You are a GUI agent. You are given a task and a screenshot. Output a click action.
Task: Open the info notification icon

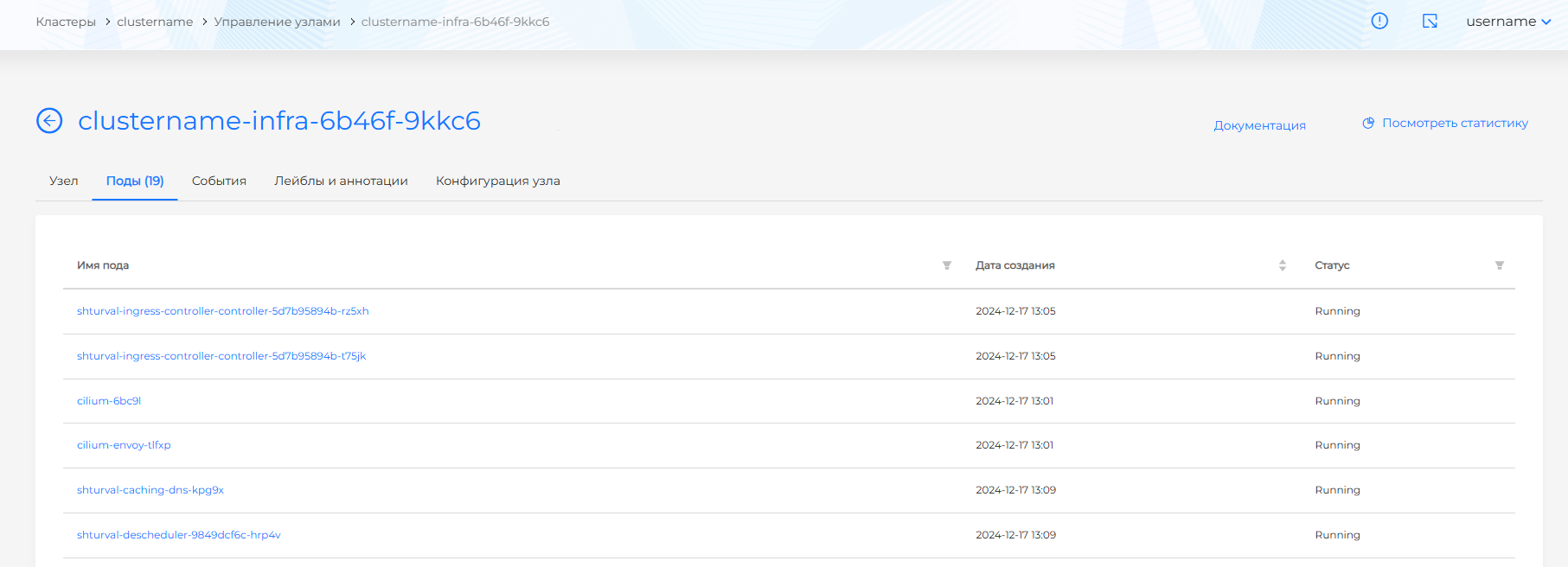[x=1379, y=22]
